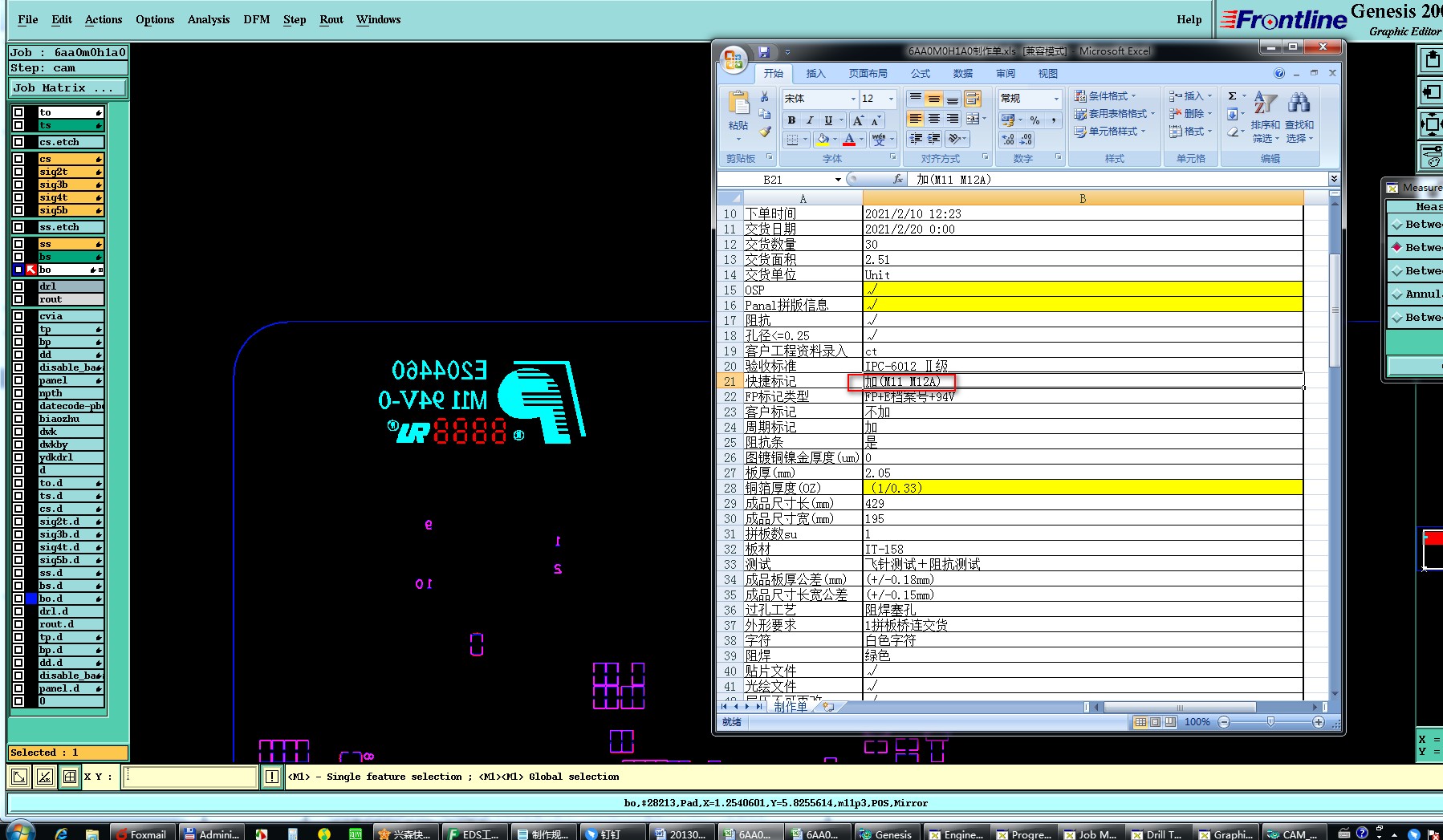The width and height of the screenshot is (1443, 840).
Task: Click the Align Text Left icon
Action: coord(915,119)
